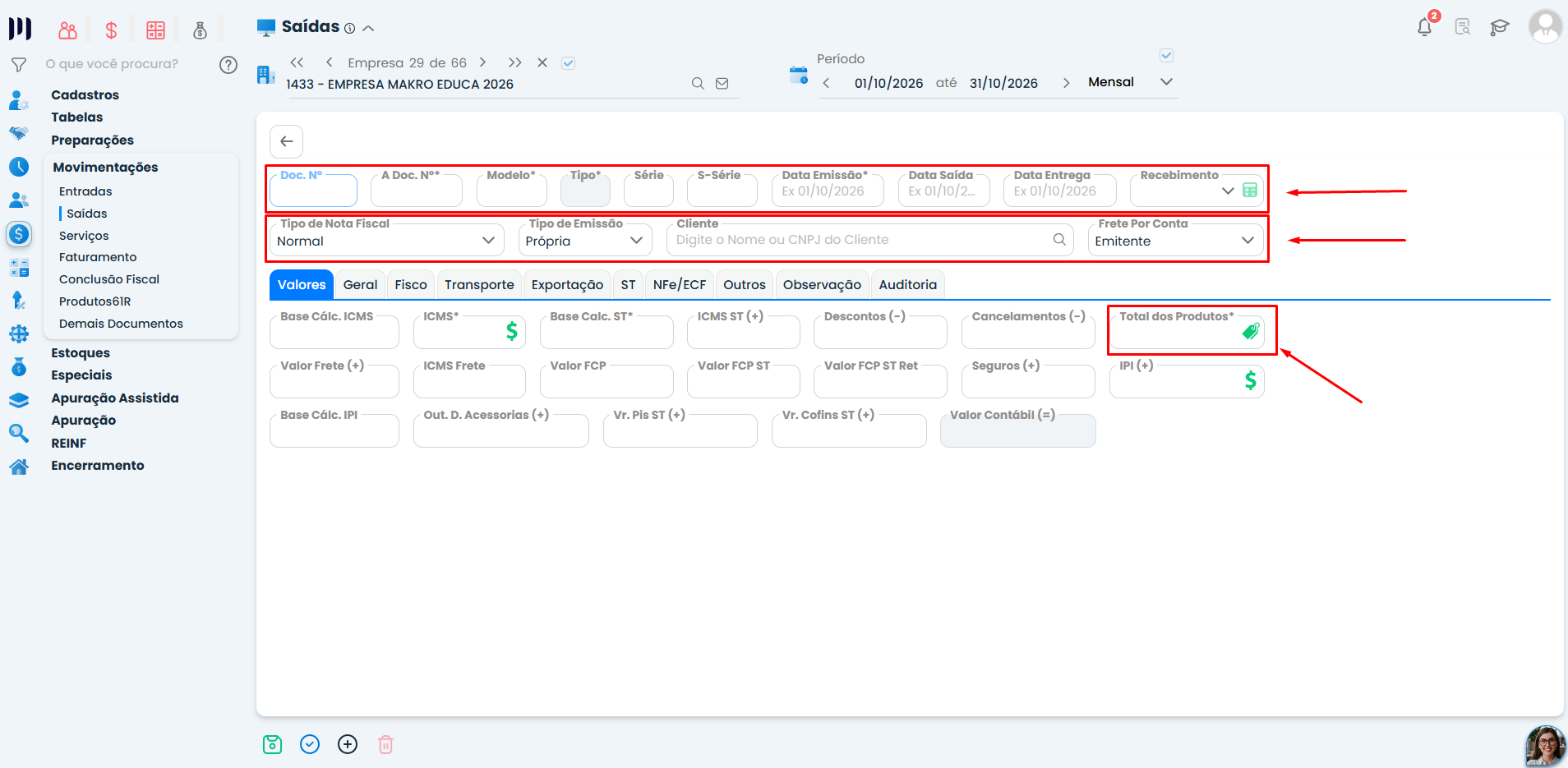
Task: Switch to the Geral tab
Action: click(360, 284)
